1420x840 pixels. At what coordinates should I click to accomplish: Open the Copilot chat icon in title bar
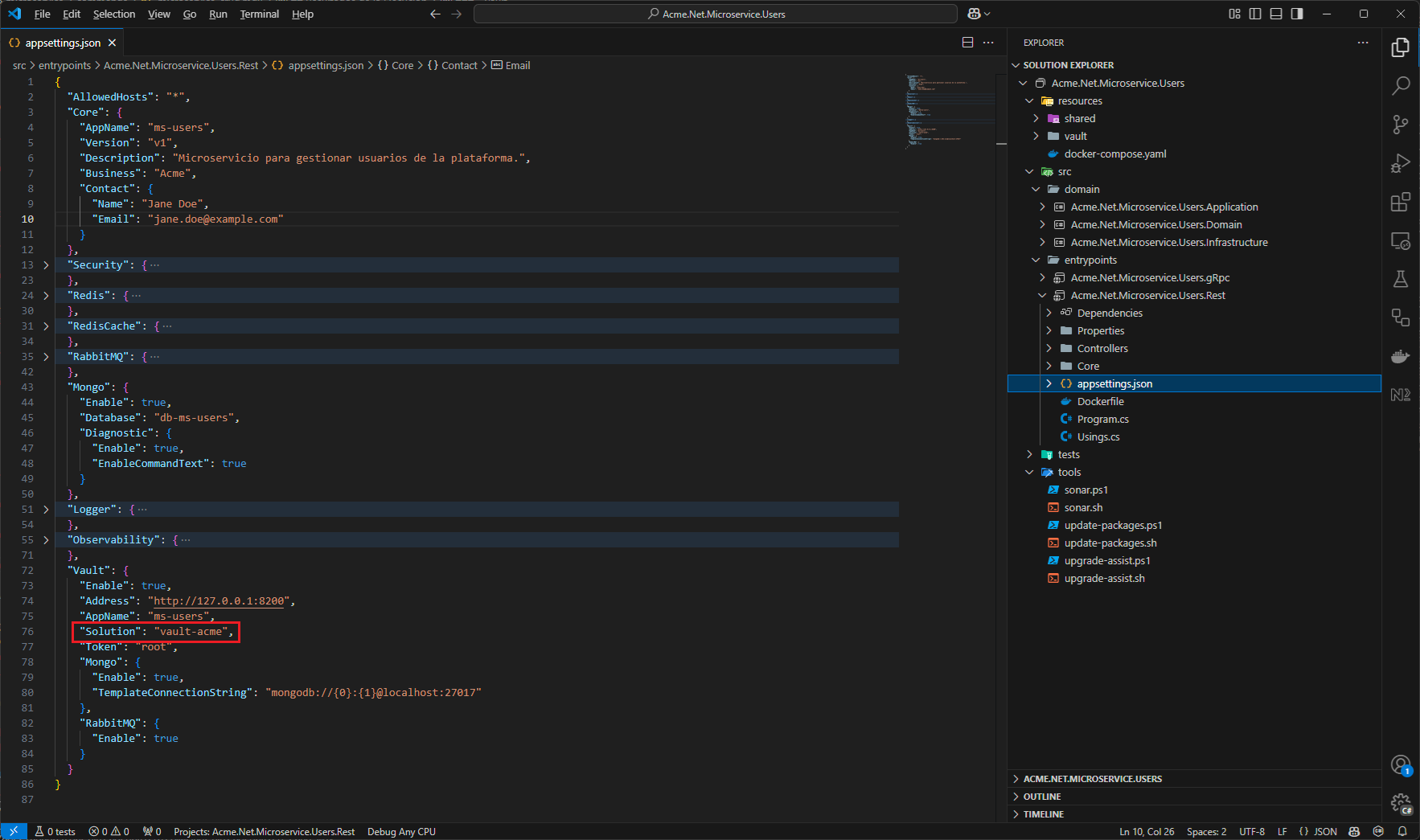[975, 14]
